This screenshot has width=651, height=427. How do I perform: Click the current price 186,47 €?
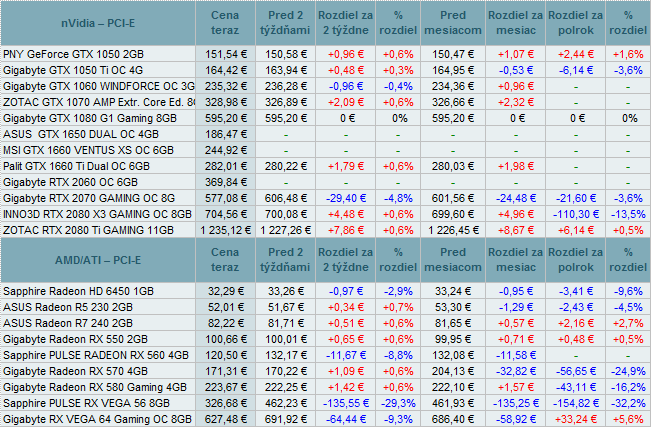pyautogui.click(x=225, y=134)
